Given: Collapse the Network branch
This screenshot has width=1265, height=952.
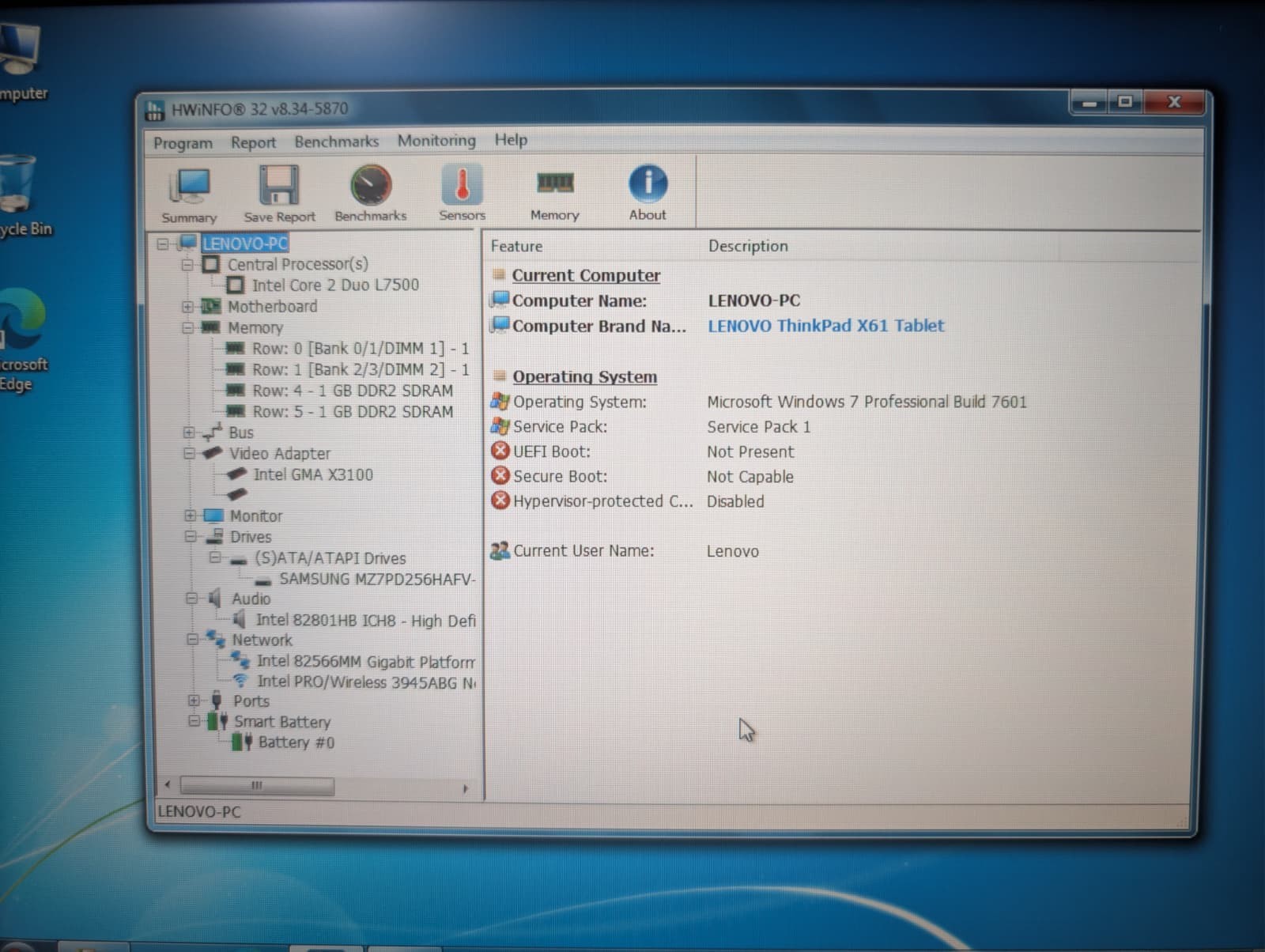Looking at the screenshot, I should click(192, 639).
